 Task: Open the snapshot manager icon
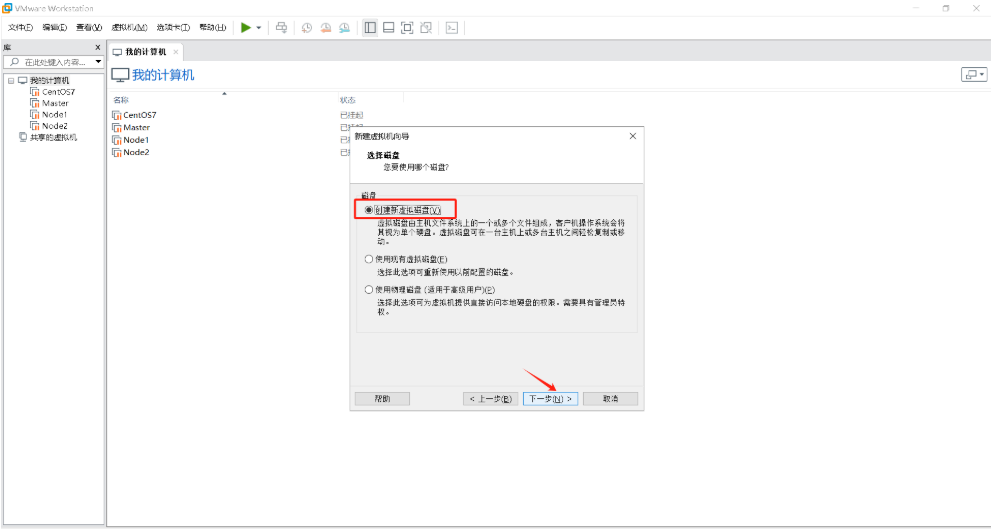(x=344, y=27)
